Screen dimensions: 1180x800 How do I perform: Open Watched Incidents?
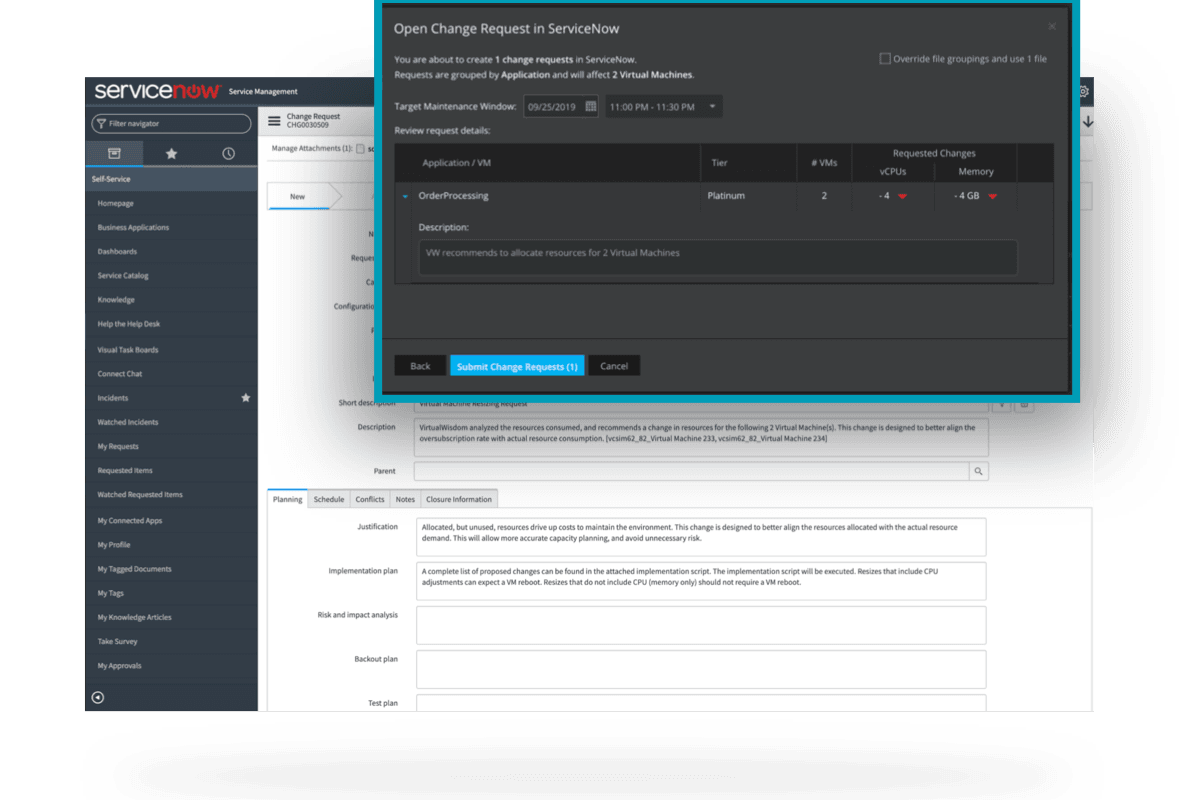pos(128,422)
